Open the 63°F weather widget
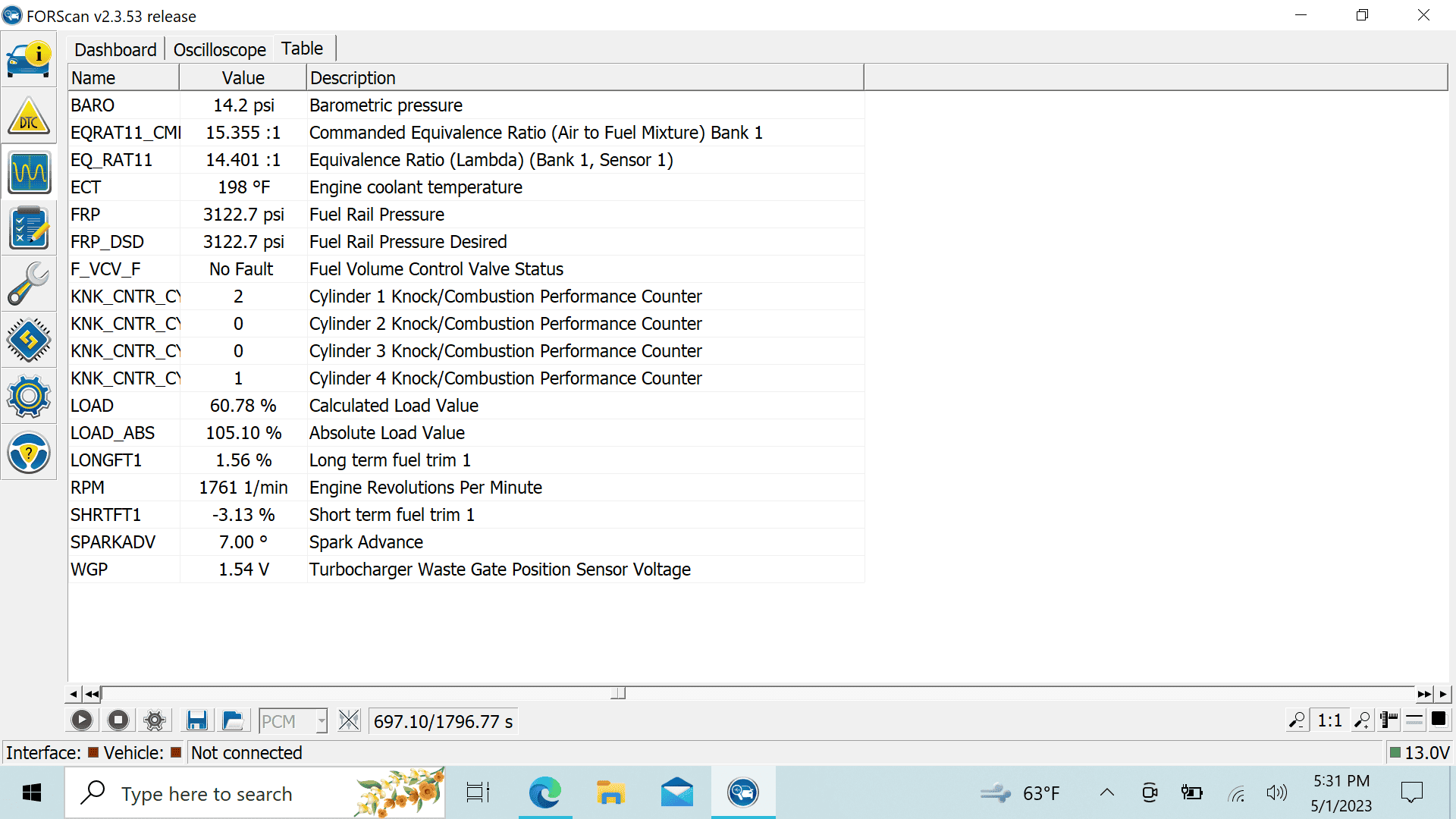The height and width of the screenshot is (819, 1456). (x=1020, y=793)
